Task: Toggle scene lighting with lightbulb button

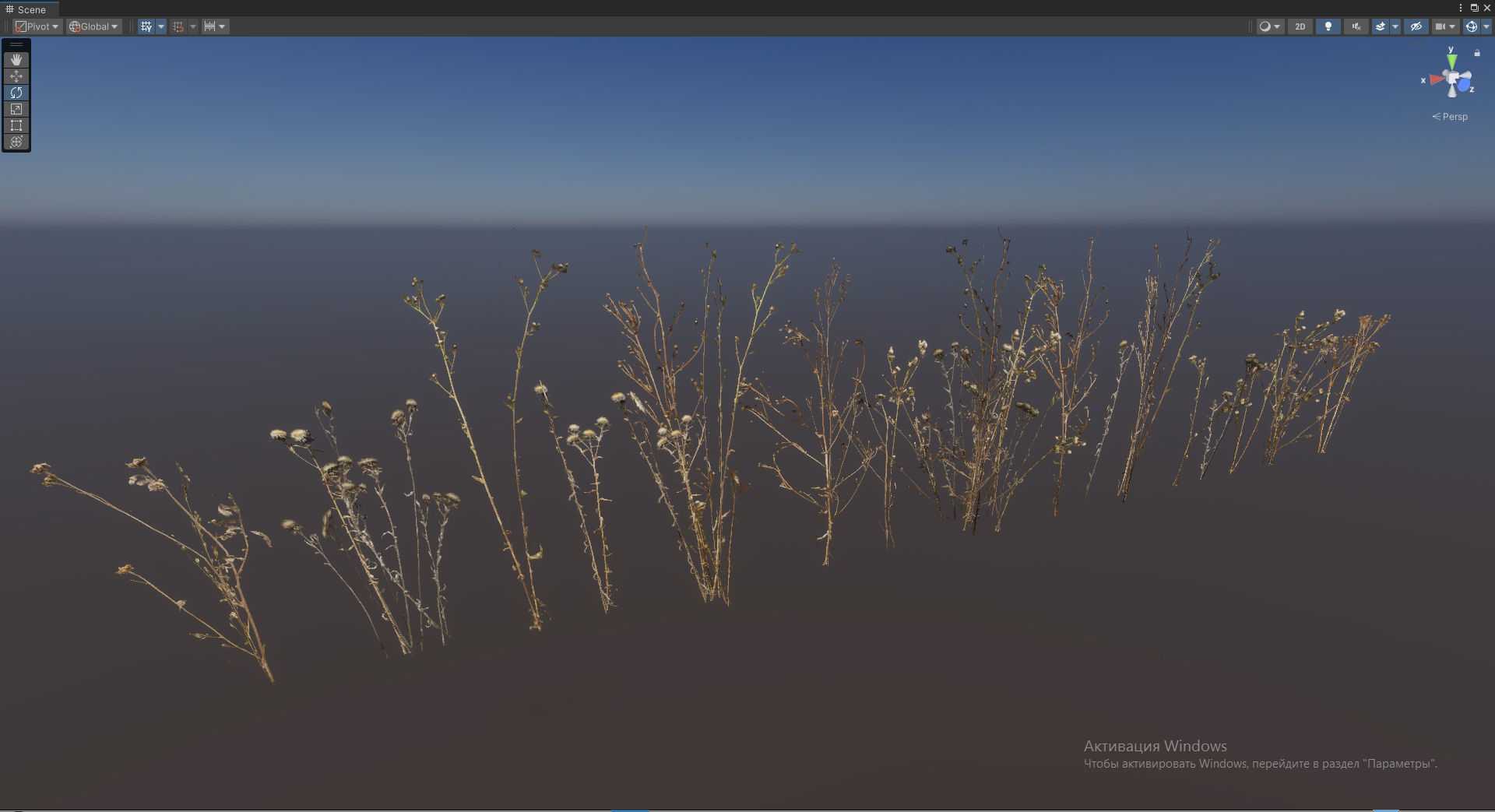Action: pyautogui.click(x=1328, y=26)
